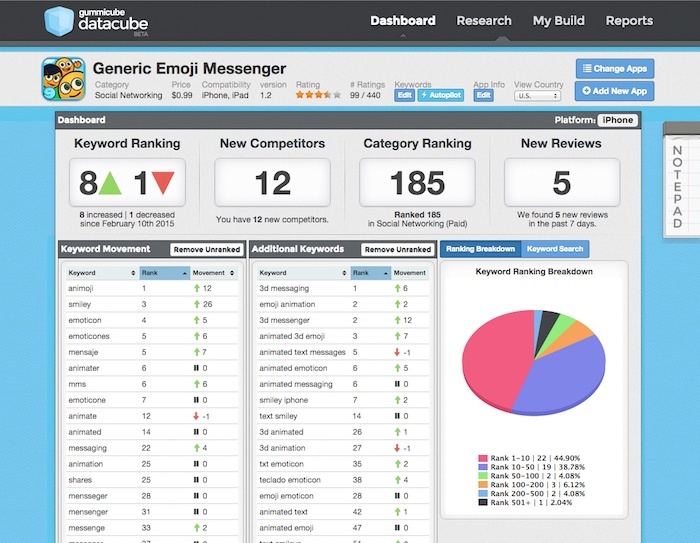Click the Rank 50-100 green legend swatch

tap(483, 476)
